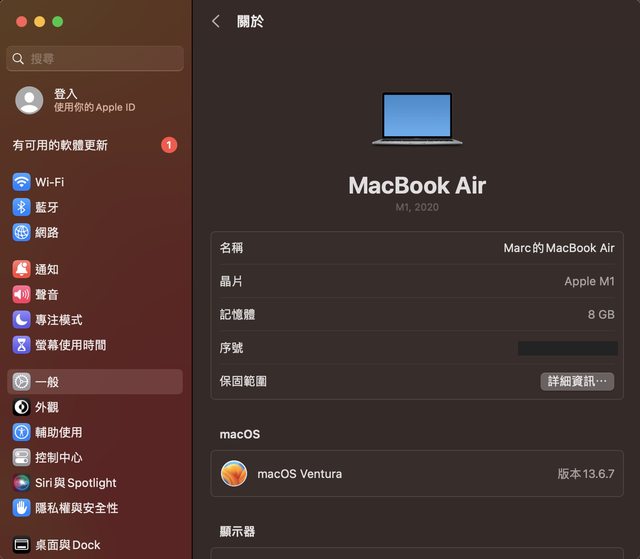Click the version 13.6.7 text
This screenshot has height=559, width=640.
click(x=586, y=474)
